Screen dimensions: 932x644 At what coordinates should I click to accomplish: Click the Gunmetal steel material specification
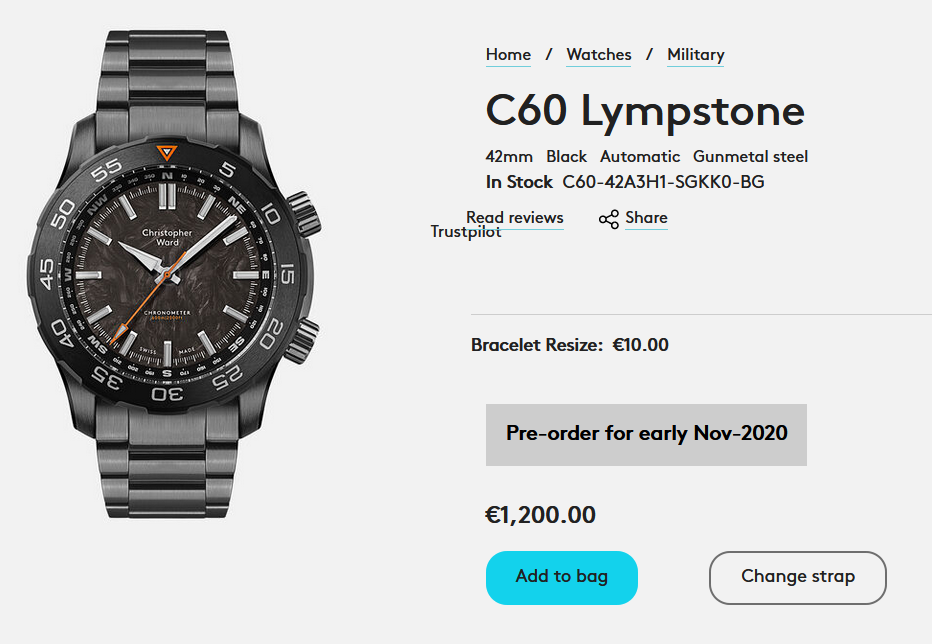pyautogui.click(x=750, y=157)
